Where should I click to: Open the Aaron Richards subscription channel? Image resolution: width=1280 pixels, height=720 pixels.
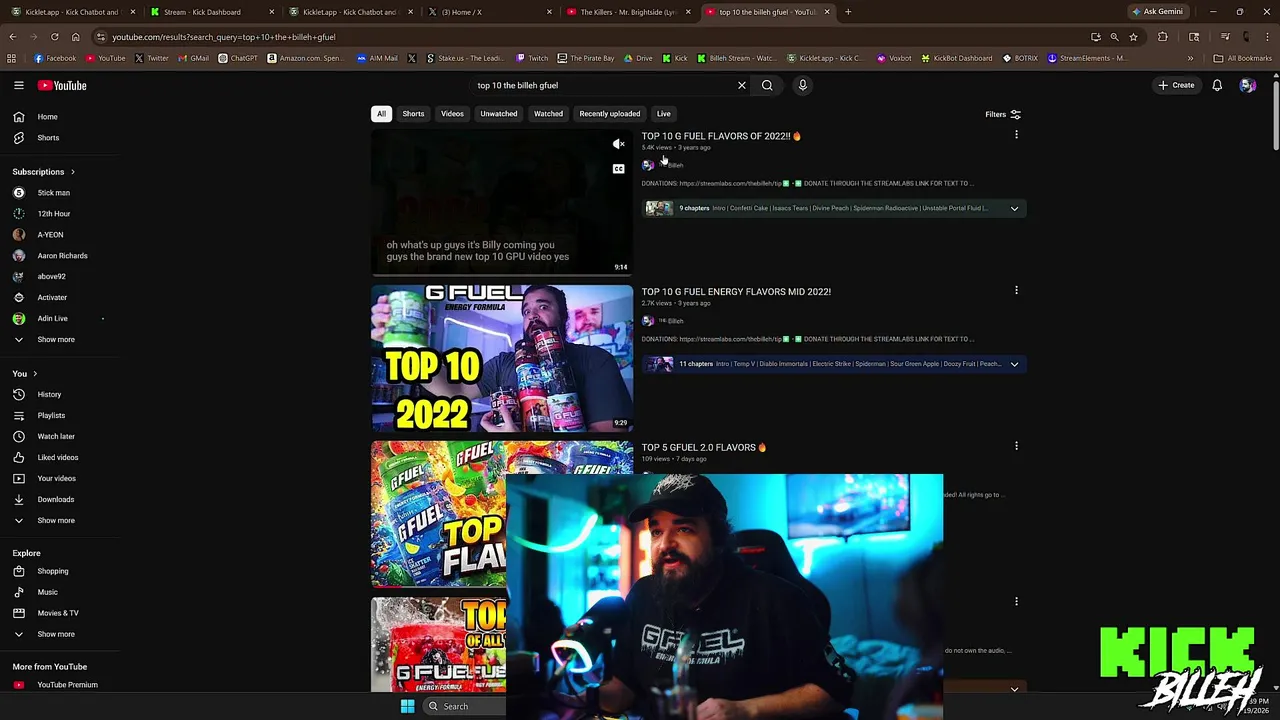(x=62, y=256)
